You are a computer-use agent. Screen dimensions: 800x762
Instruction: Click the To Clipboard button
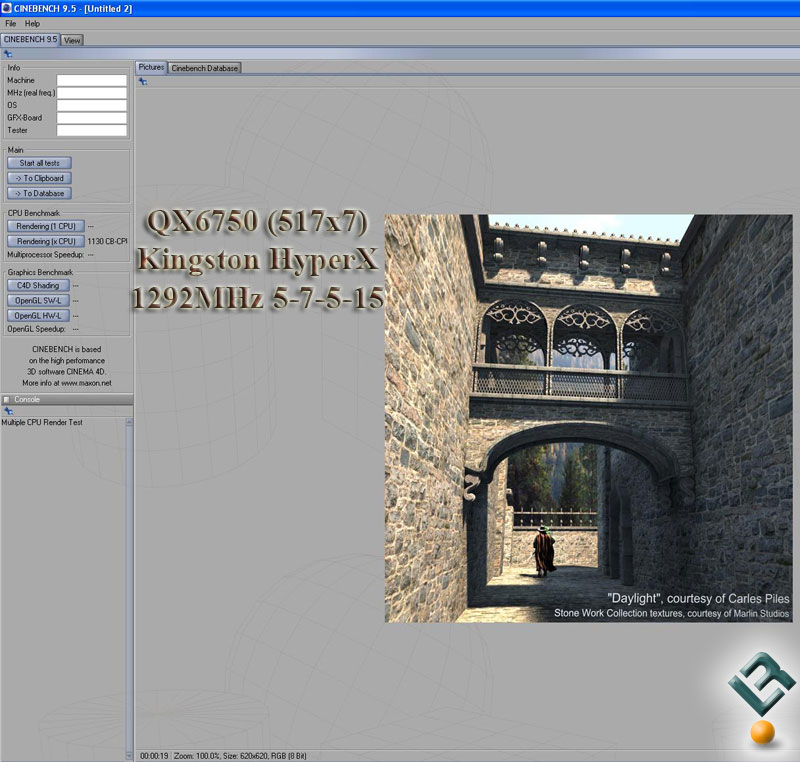(x=39, y=179)
